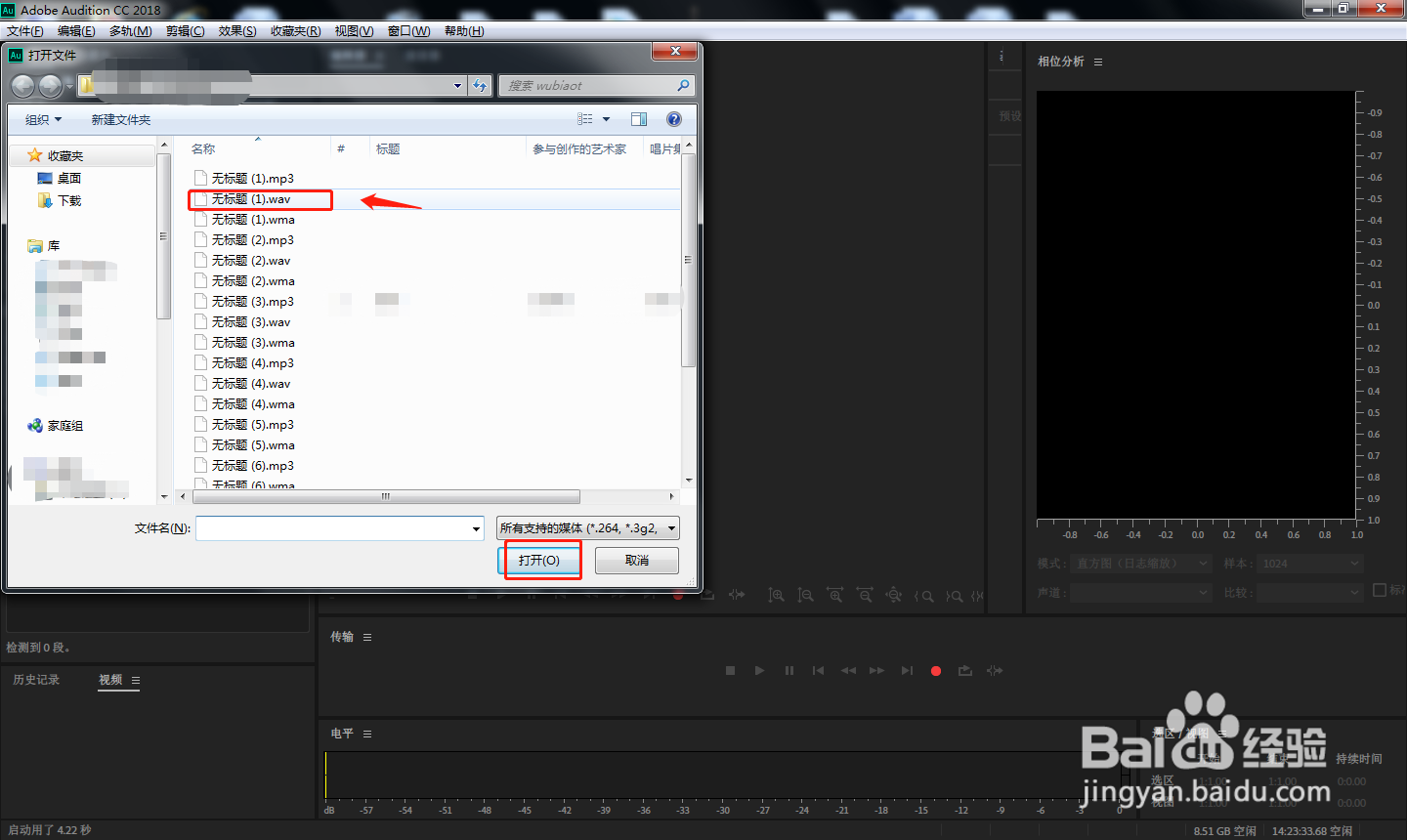Viewport: 1407px width, 840px height.
Task: Click the Open (O) button
Action: (x=539, y=561)
